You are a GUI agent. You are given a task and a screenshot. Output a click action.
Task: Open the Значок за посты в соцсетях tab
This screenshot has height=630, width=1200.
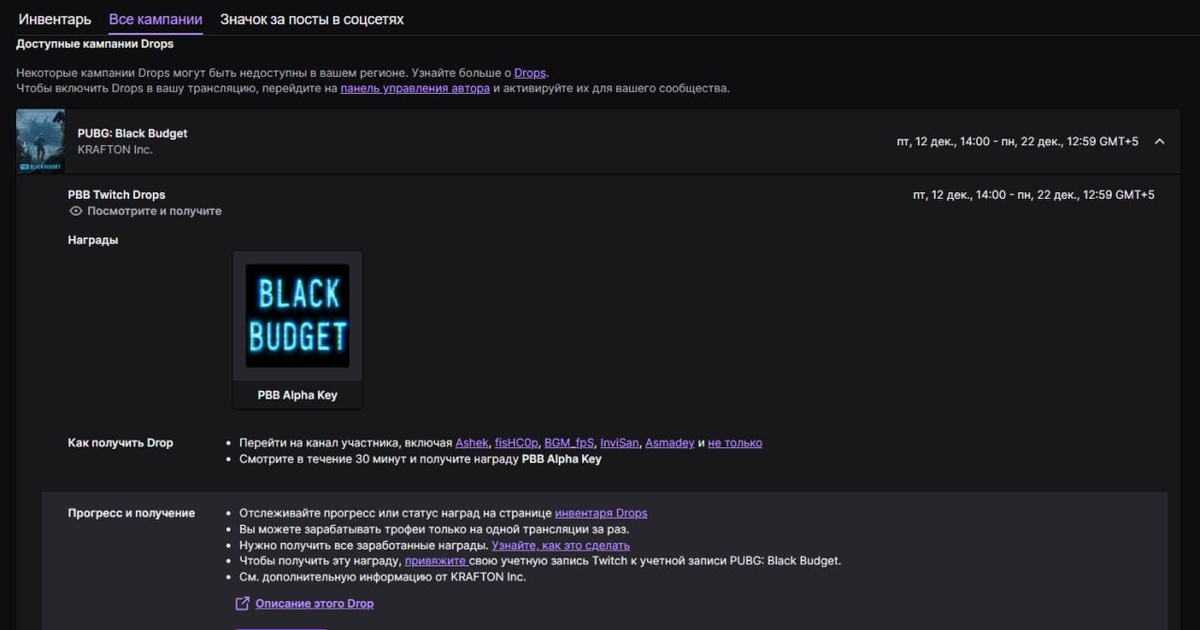point(312,19)
